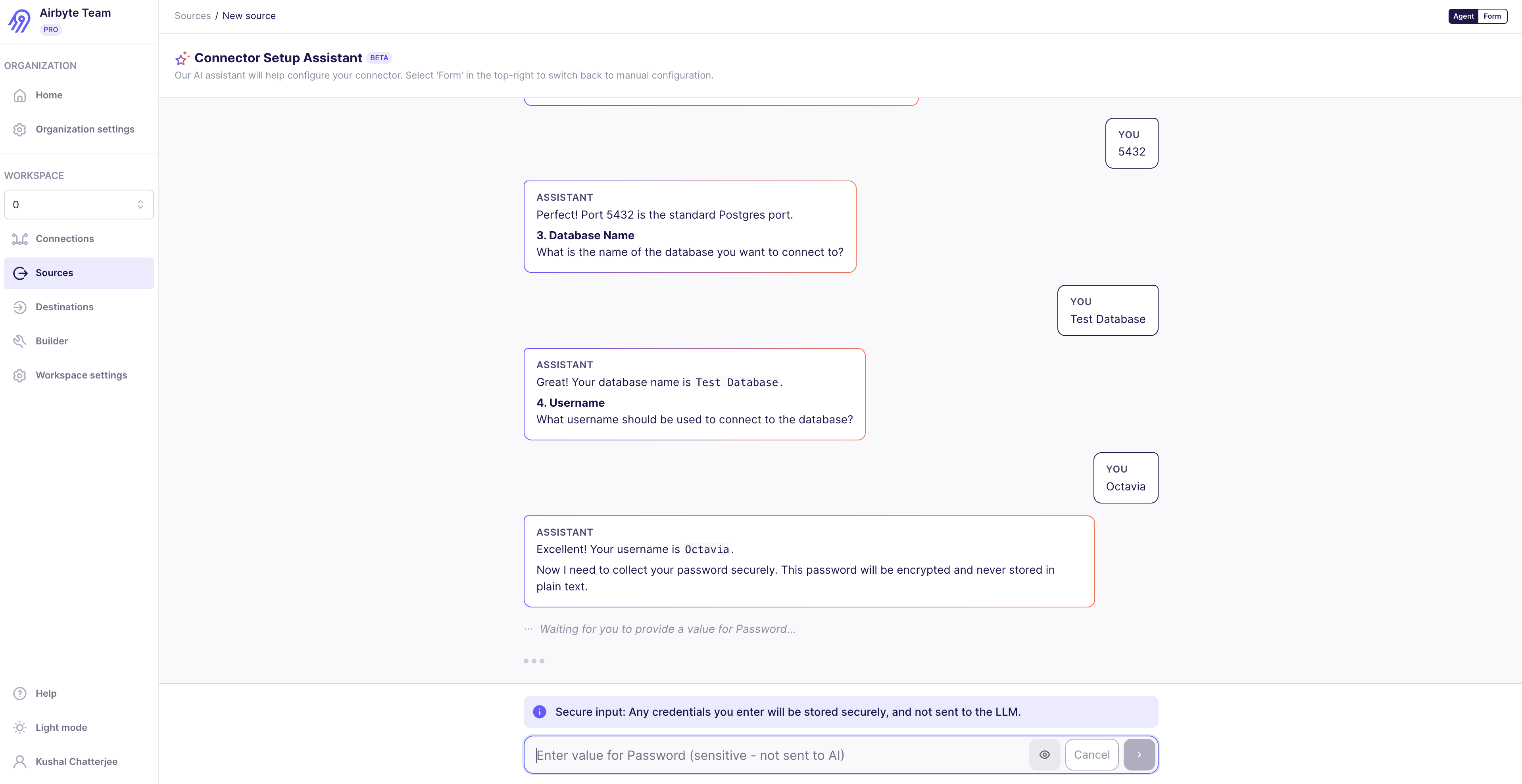Open Workspace settings
The width and height of the screenshot is (1522, 784).
click(x=81, y=375)
